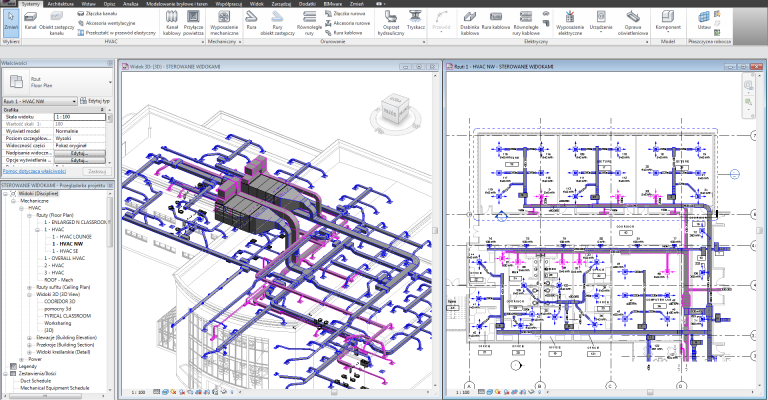Viewport: 768px width, 400px height.
Task: Select the Zmień modify tool
Action: coord(11,22)
